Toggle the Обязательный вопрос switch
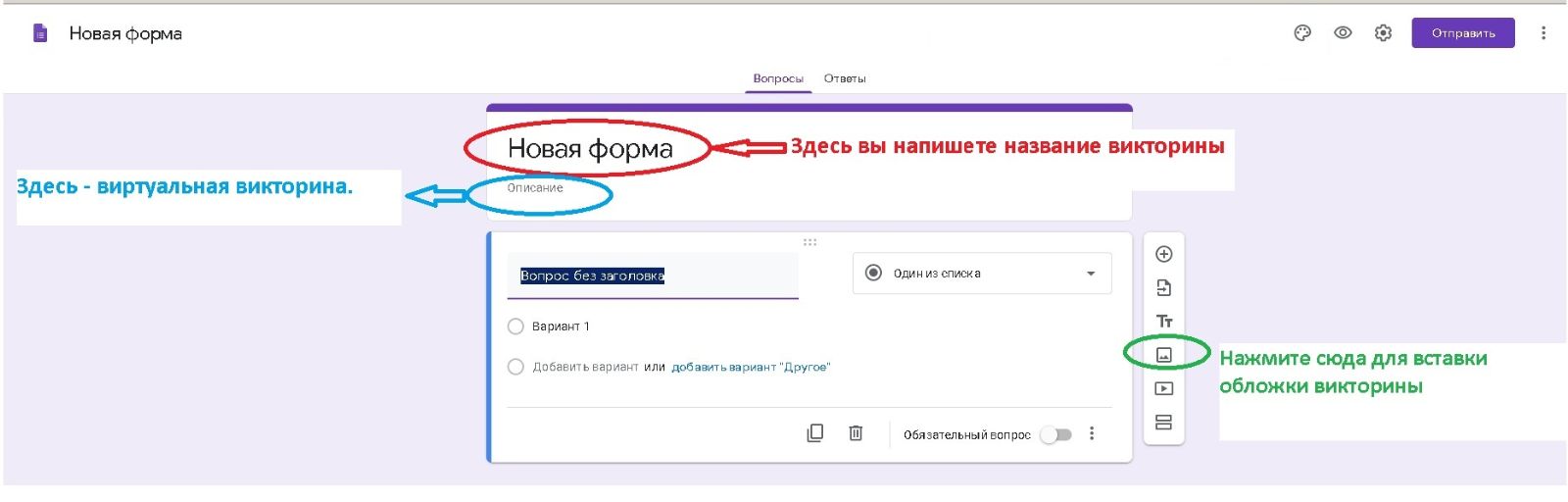The width and height of the screenshot is (1568, 502). 1056,434
